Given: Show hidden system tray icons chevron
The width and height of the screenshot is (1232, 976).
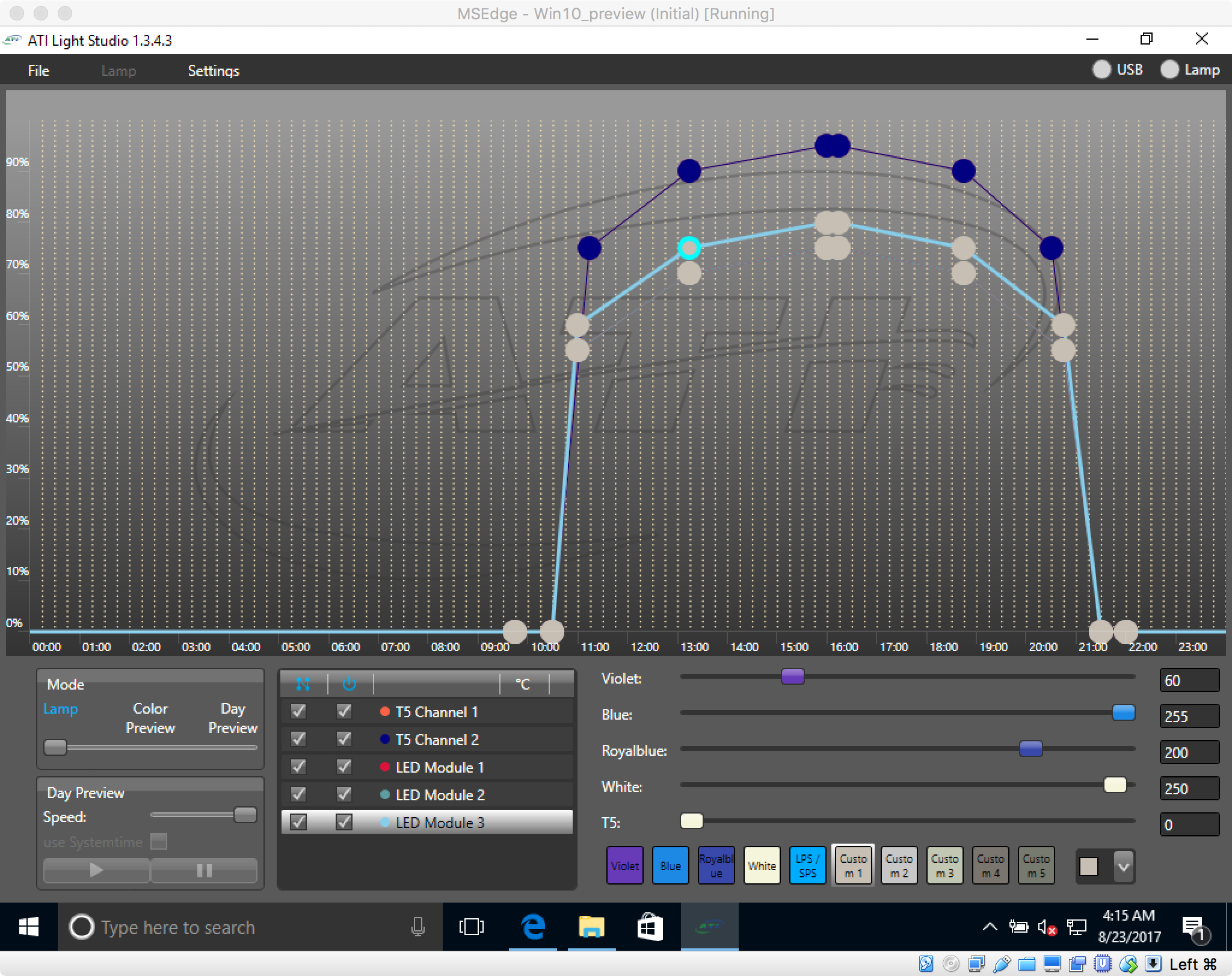Looking at the screenshot, I should point(989,927).
